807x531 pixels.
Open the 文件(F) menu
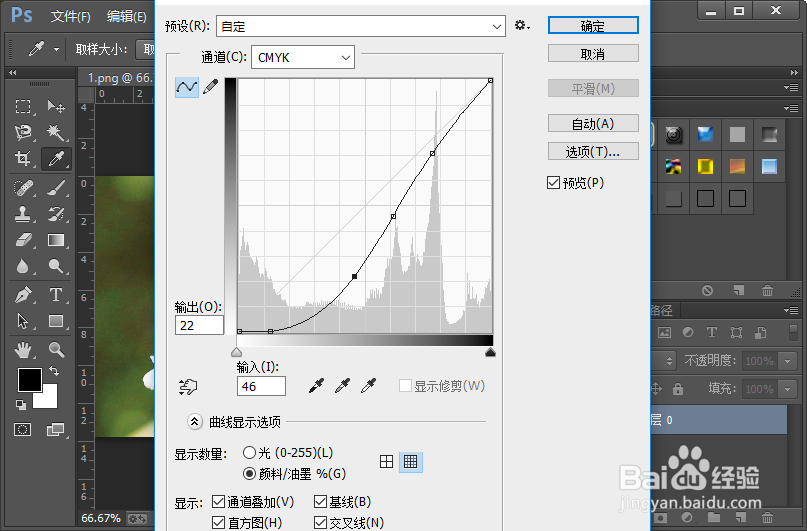(x=71, y=16)
